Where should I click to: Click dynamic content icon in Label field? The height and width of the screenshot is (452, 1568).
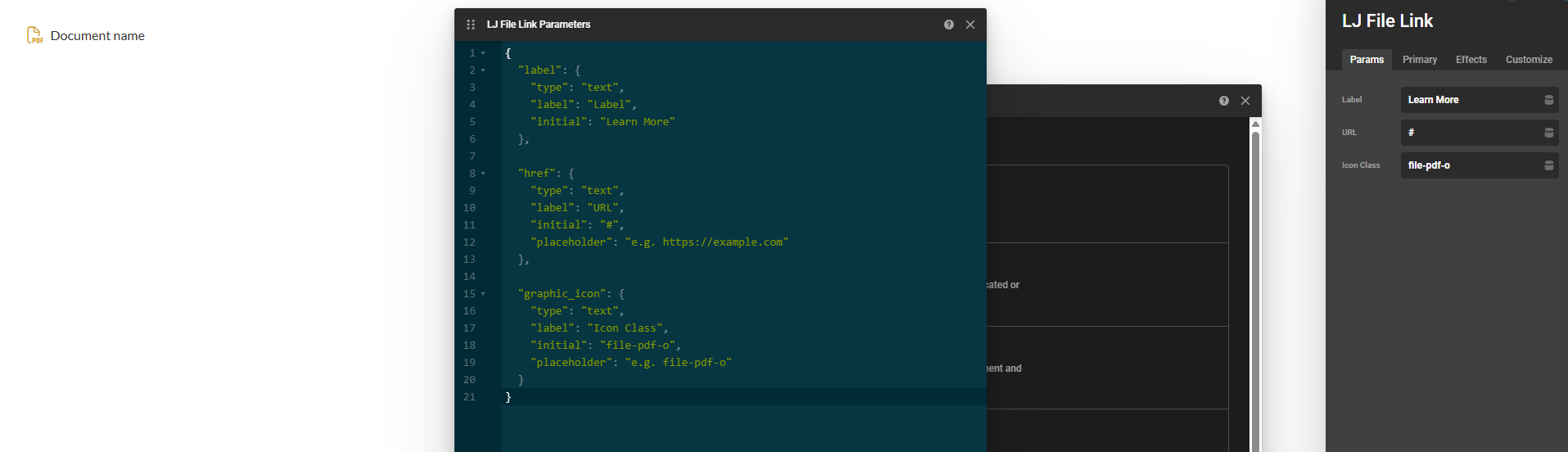click(1548, 100)
